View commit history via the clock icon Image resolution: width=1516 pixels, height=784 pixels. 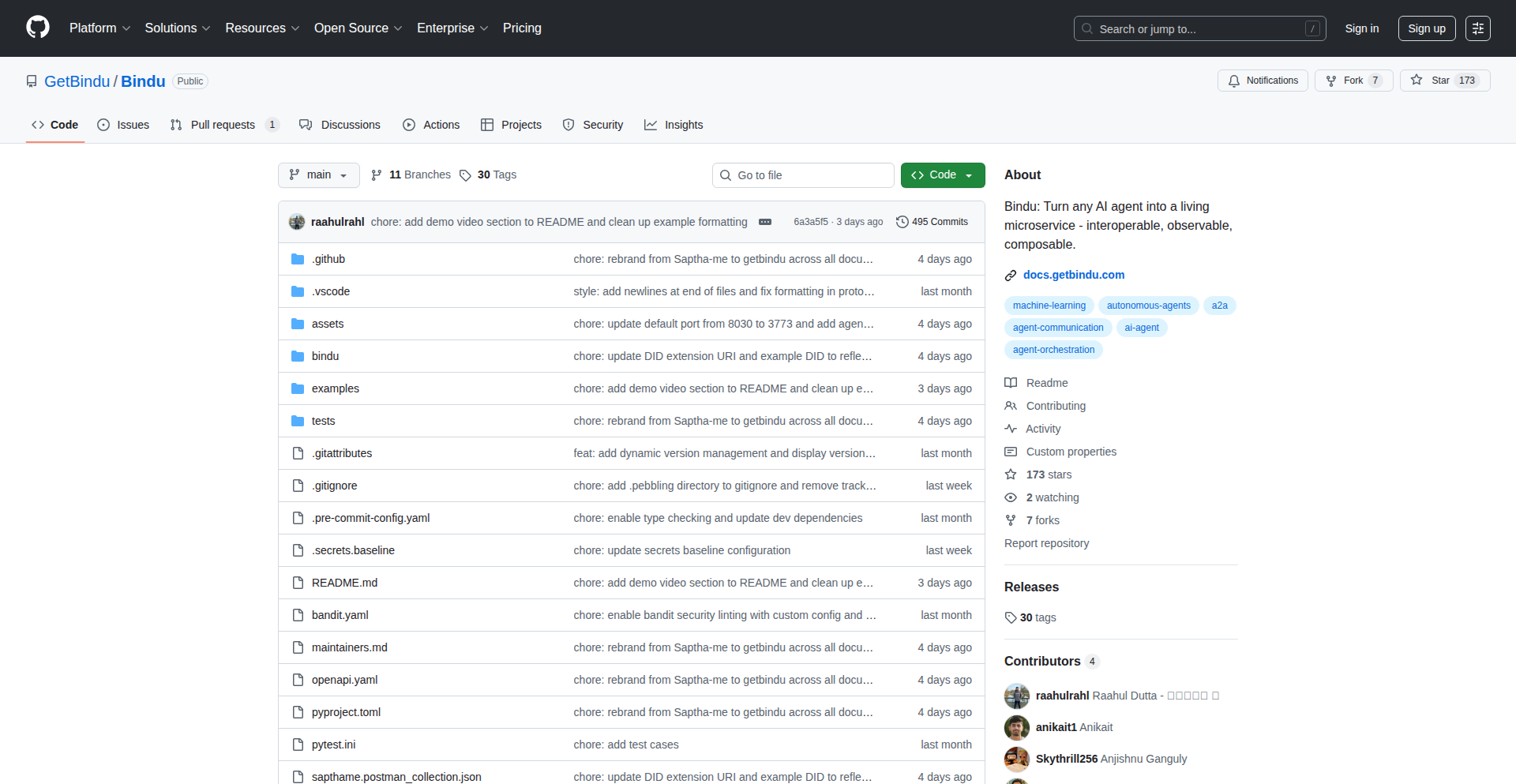[903, 222]
